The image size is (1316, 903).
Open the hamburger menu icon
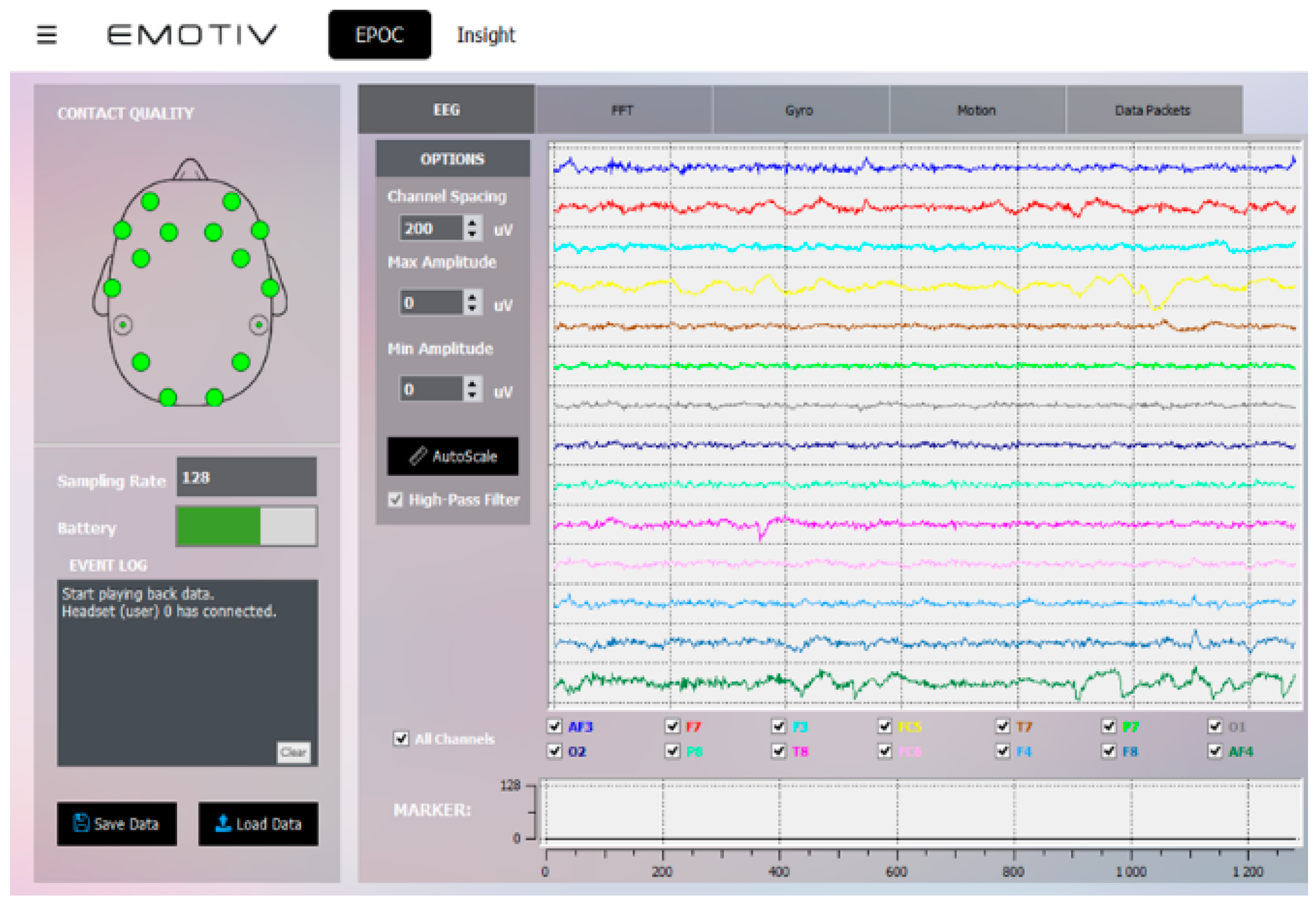tap(46, 35)
